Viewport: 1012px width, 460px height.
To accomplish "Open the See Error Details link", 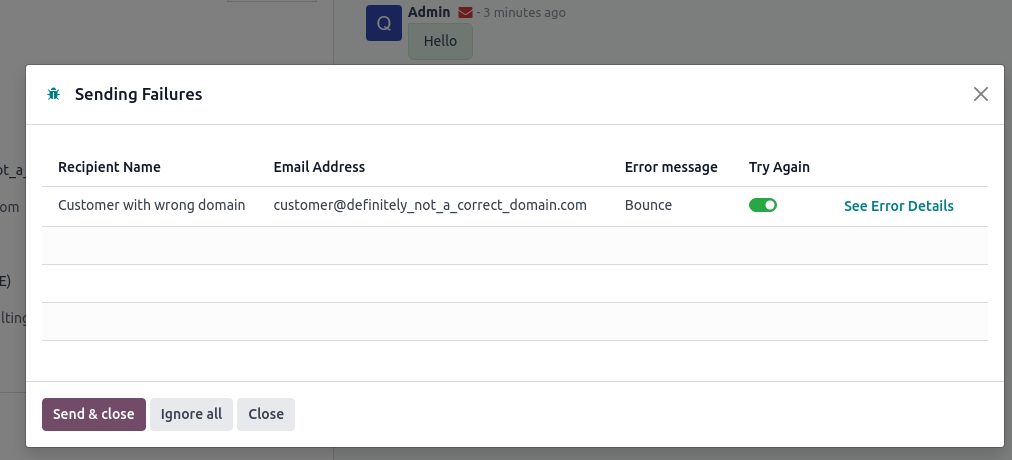I will 898,206.
